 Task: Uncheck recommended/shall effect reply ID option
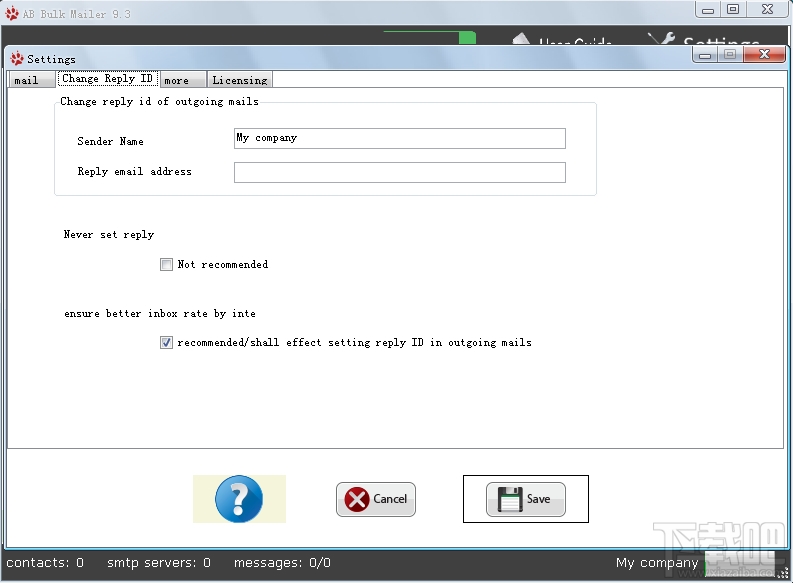(166, 342)
